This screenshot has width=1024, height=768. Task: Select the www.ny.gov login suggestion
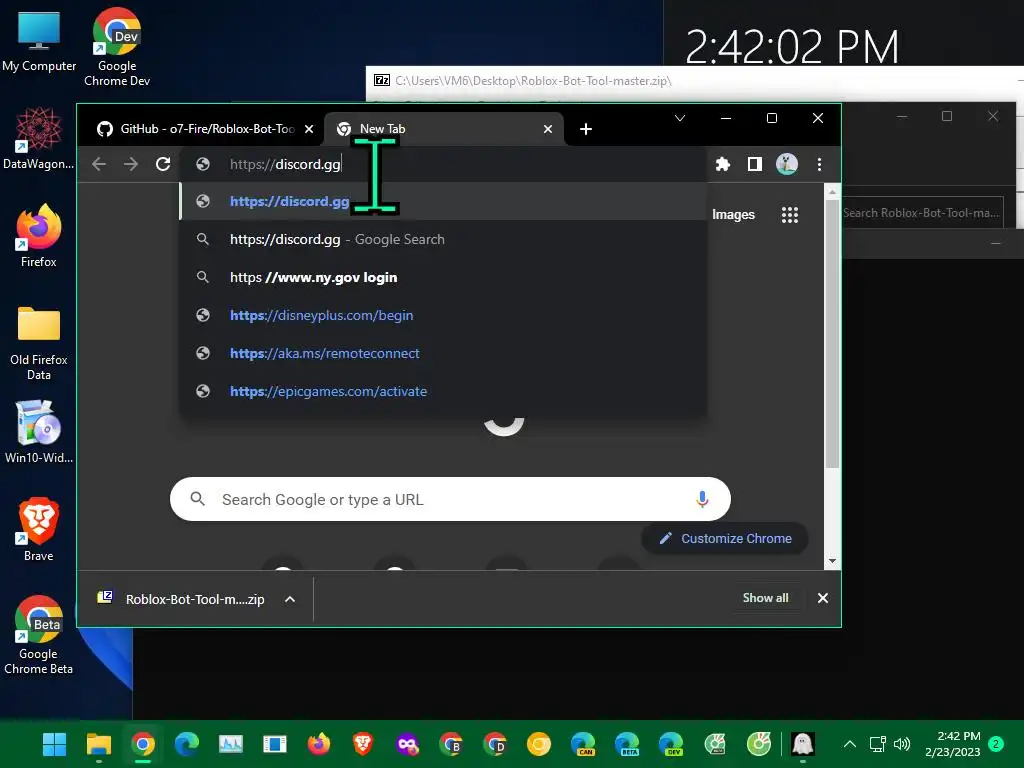[443, 277]
